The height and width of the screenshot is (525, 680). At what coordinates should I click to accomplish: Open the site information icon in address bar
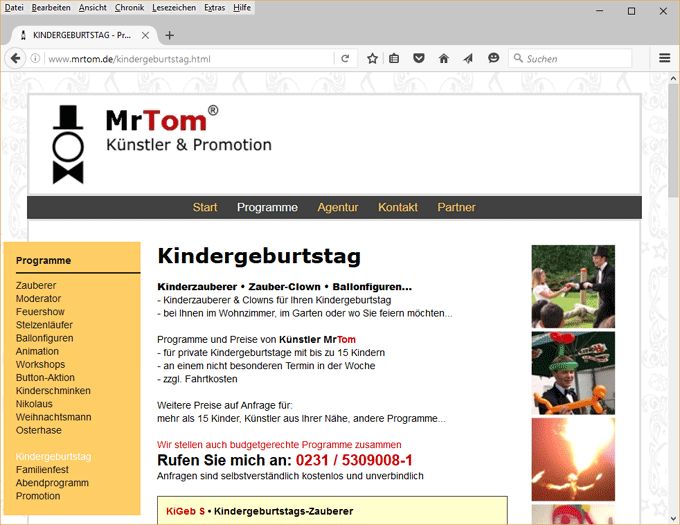(x=35, y=58)
